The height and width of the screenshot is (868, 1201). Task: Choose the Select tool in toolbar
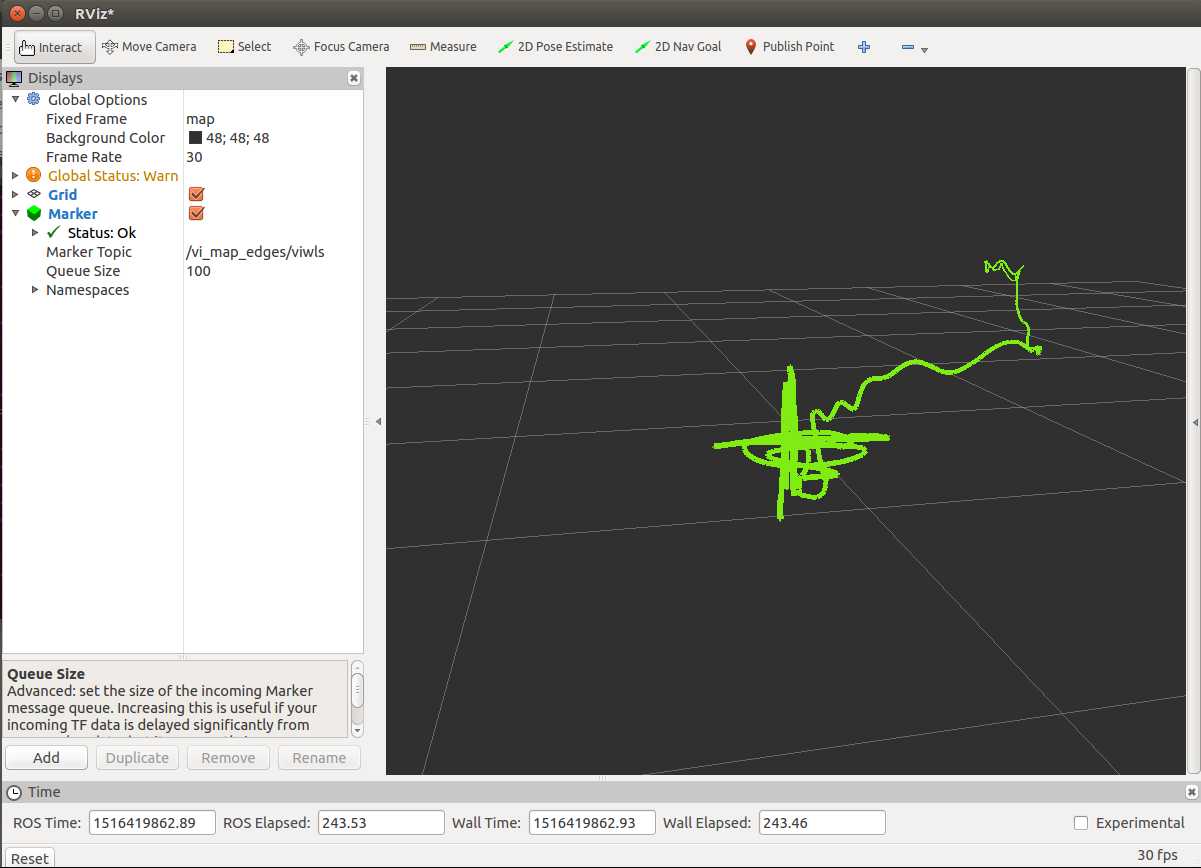tap(244, 47)
